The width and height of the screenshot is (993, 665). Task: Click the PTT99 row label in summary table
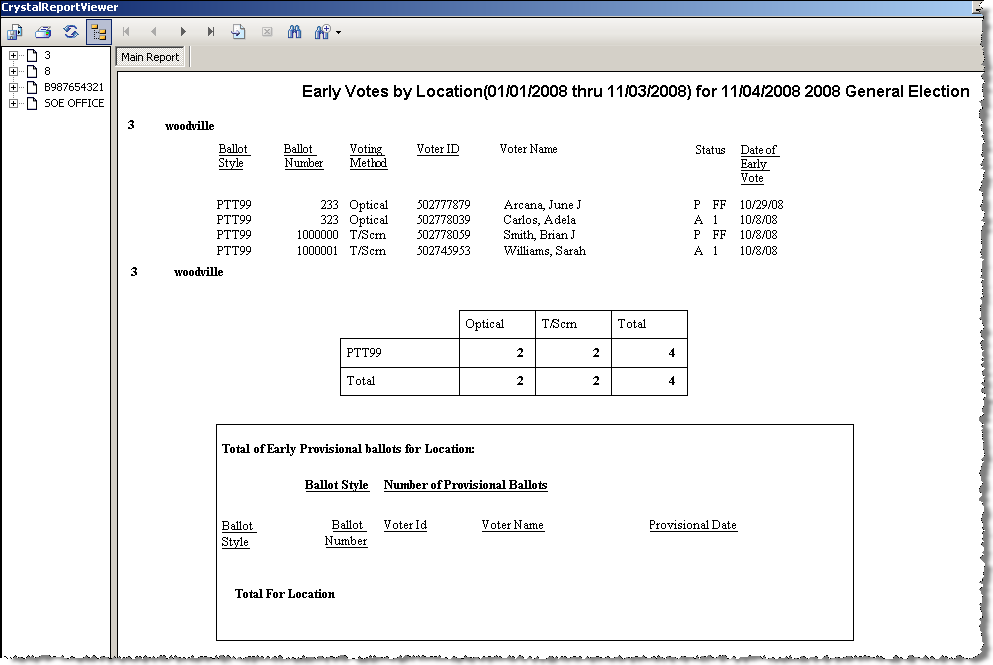pos(364,353)
